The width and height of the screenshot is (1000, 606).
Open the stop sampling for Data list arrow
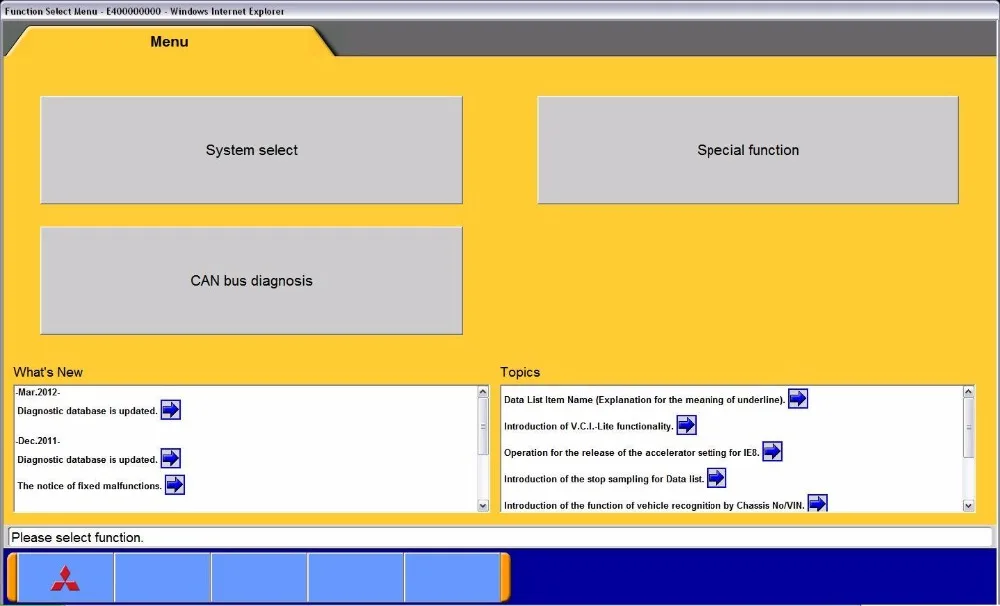pos(716,478)
